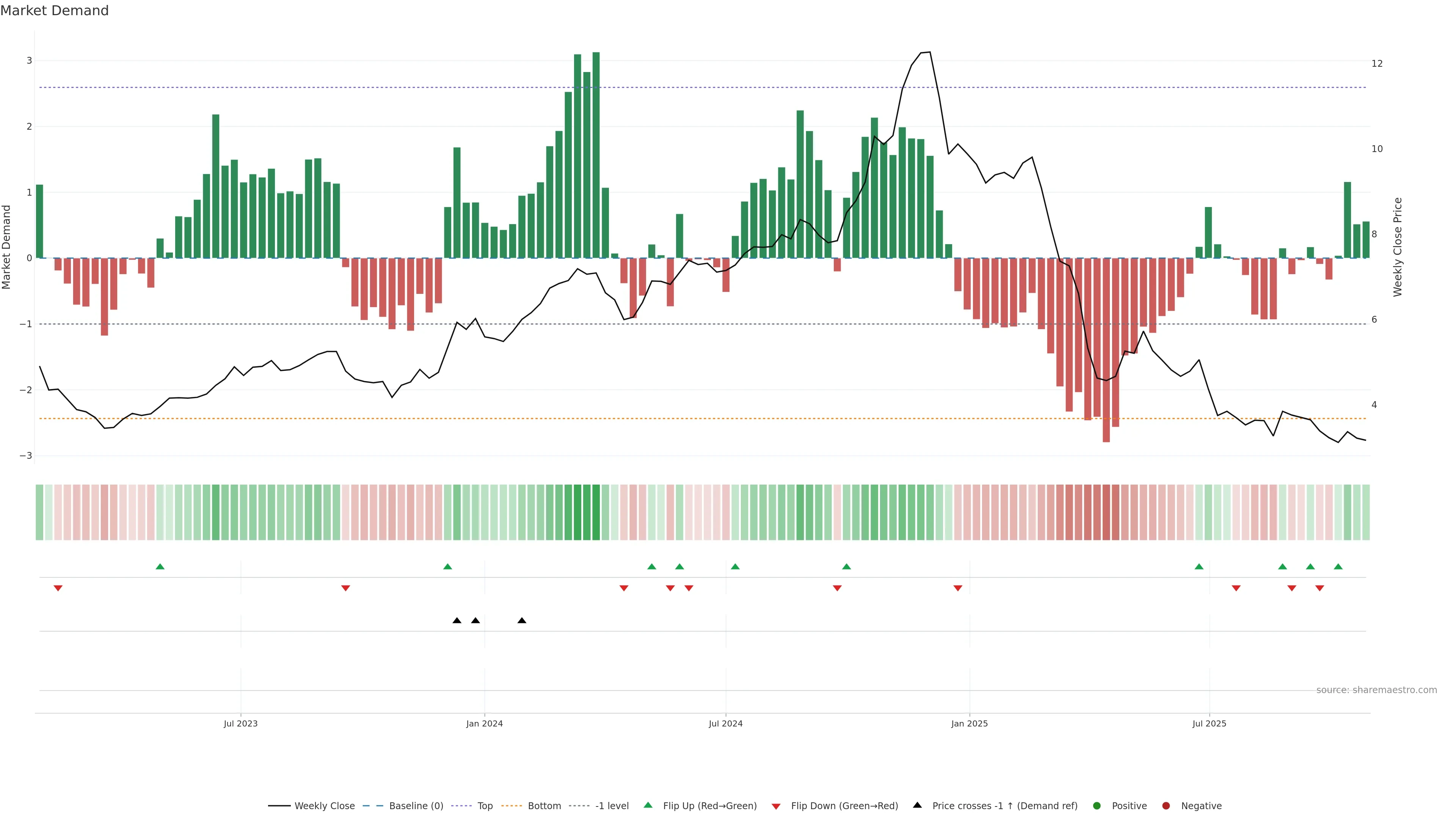1456x819 pixels.
Task: Click the Market Demand chart title
Action: pyautogui.click(x=54, y=11)
